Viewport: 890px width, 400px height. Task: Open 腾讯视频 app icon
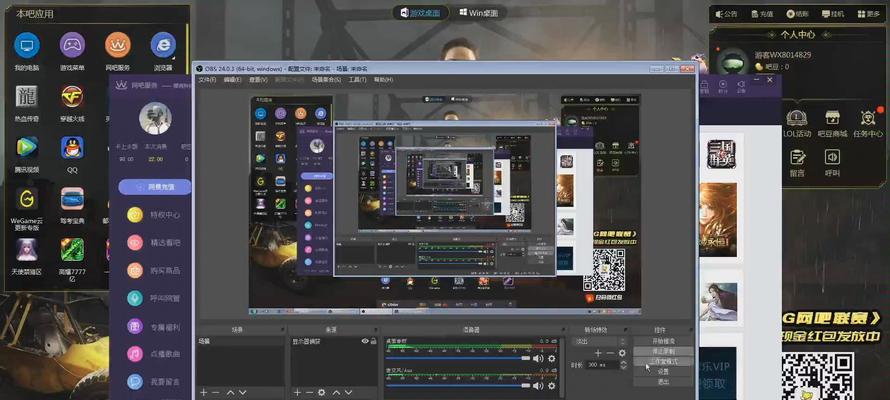coord(27,148)
